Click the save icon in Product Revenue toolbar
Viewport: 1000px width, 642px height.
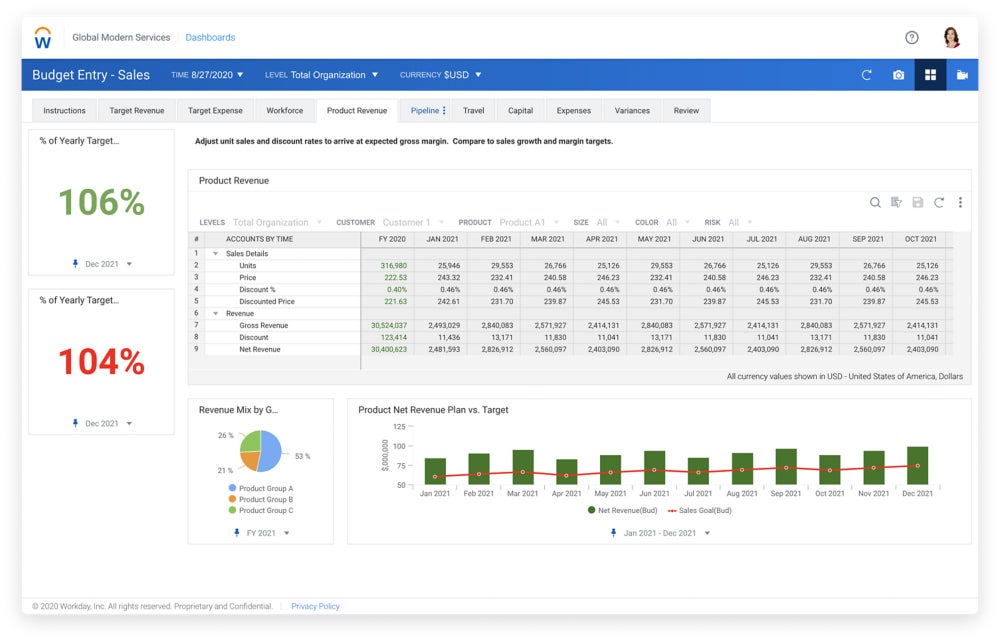tap(917, 203)
